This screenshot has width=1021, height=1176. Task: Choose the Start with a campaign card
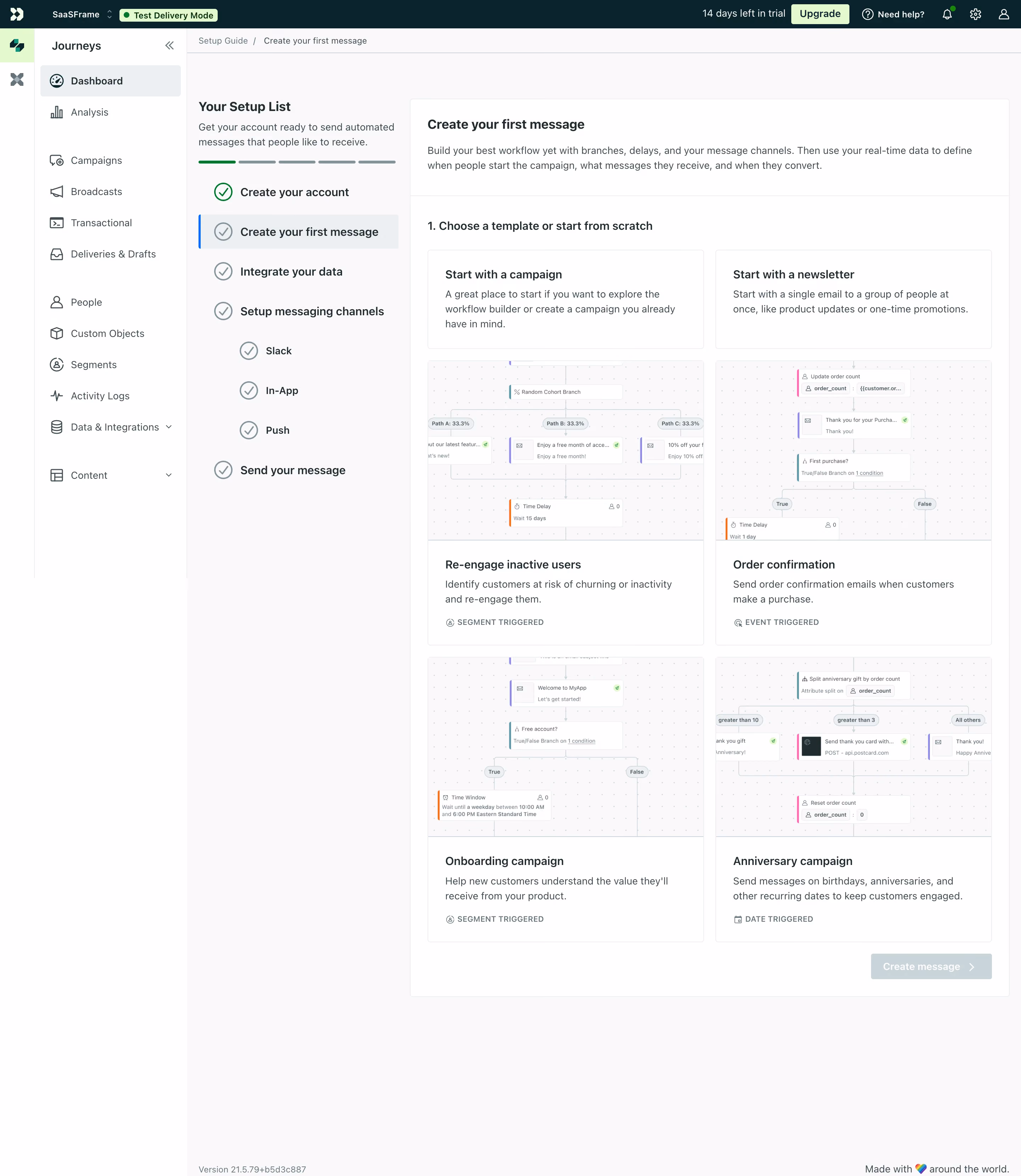[565, 299]
